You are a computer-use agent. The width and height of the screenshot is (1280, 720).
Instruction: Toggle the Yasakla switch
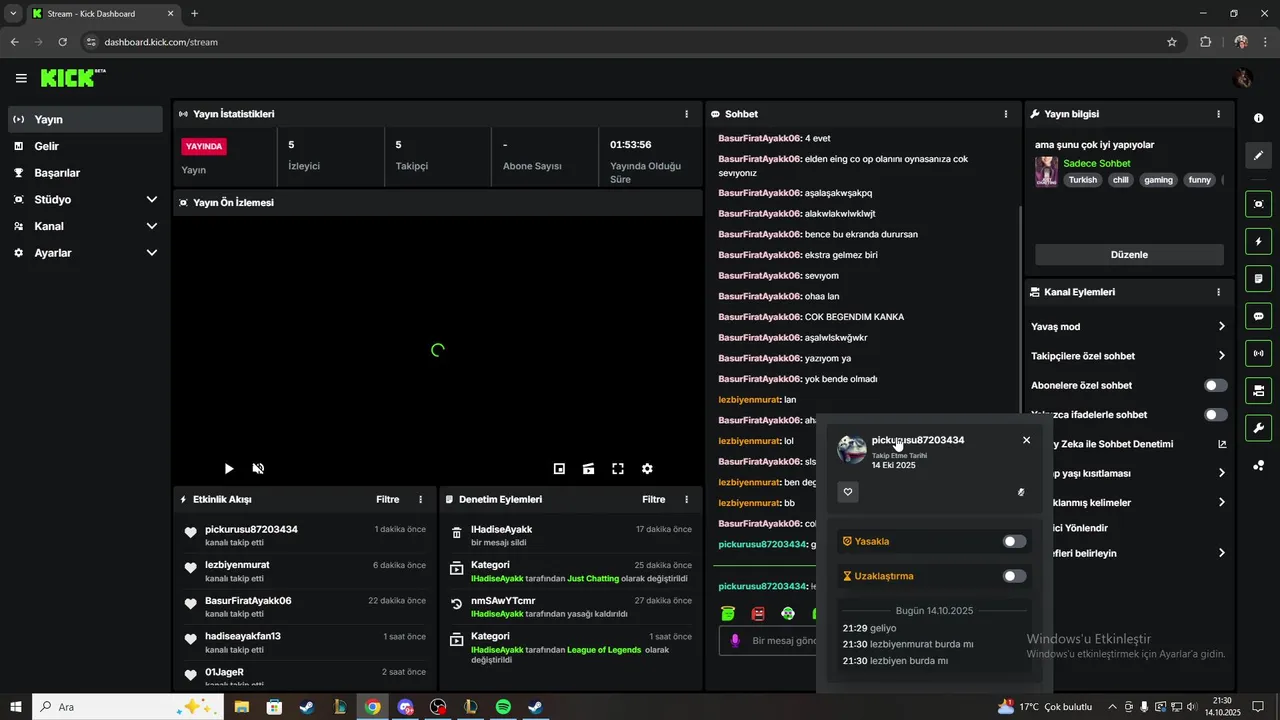1015,541
